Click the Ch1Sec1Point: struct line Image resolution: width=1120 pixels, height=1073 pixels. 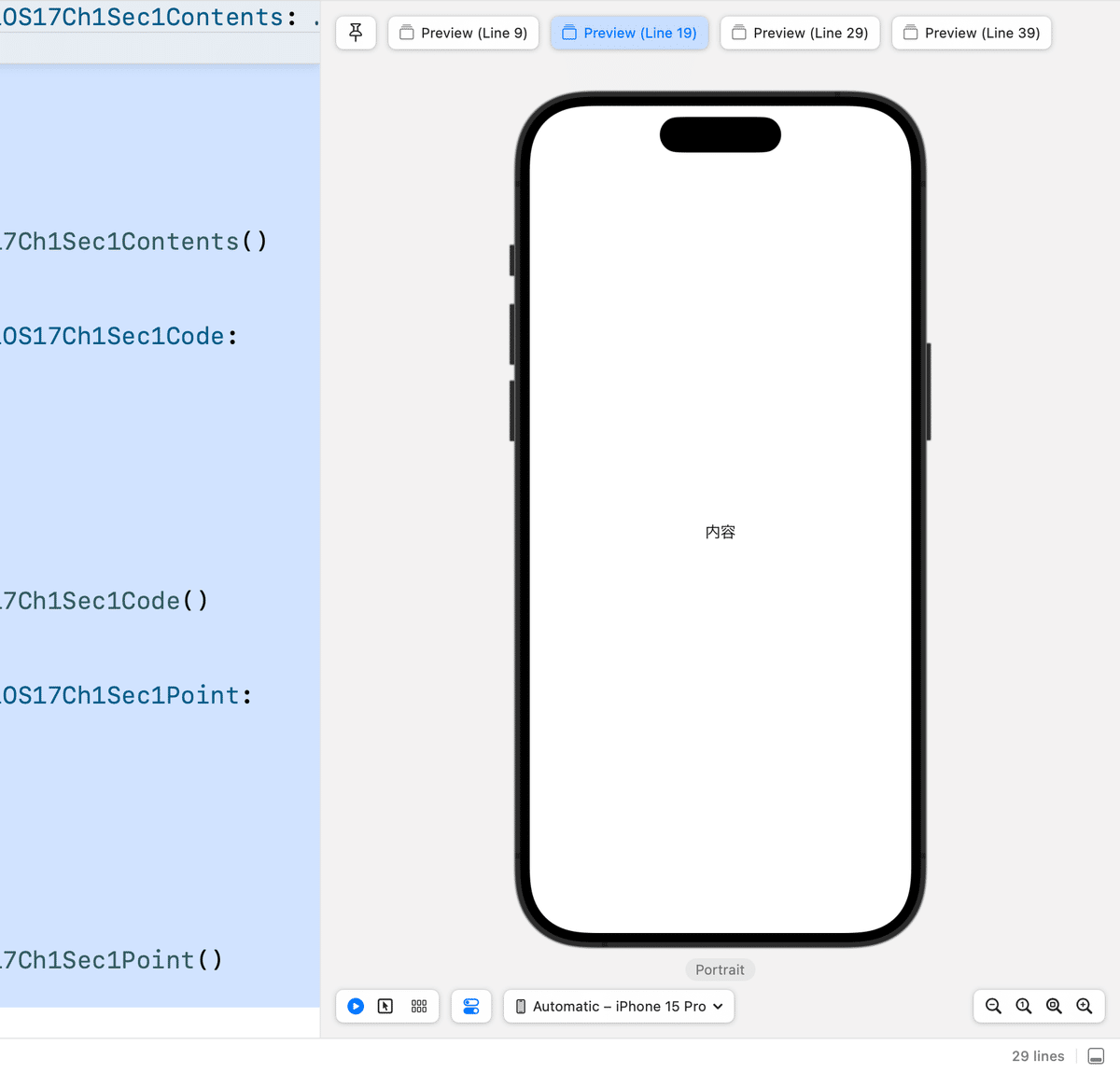coord(126,695)
